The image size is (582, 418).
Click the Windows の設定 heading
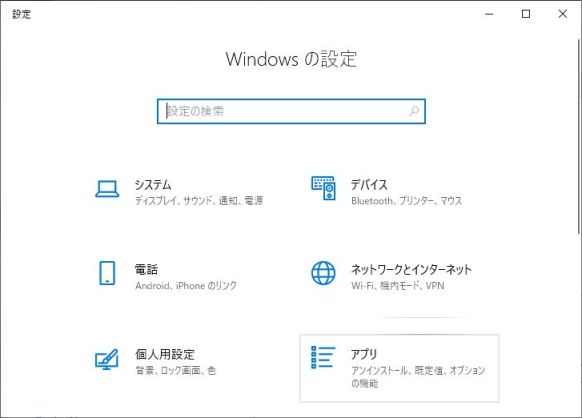coord(291,59)
